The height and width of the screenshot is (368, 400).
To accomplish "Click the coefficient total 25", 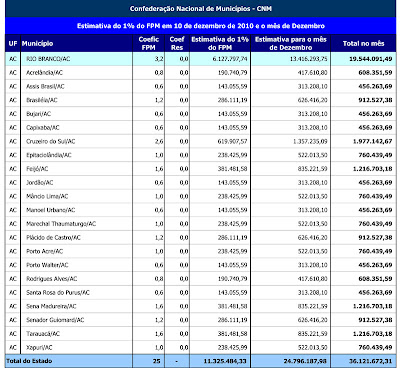I will pos(157,361).
